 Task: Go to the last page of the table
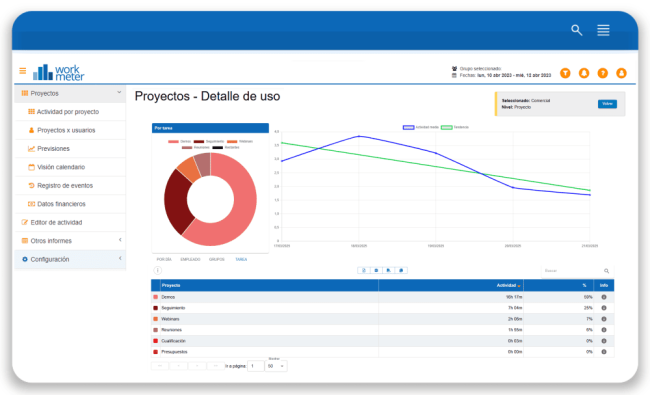(216, 366)
